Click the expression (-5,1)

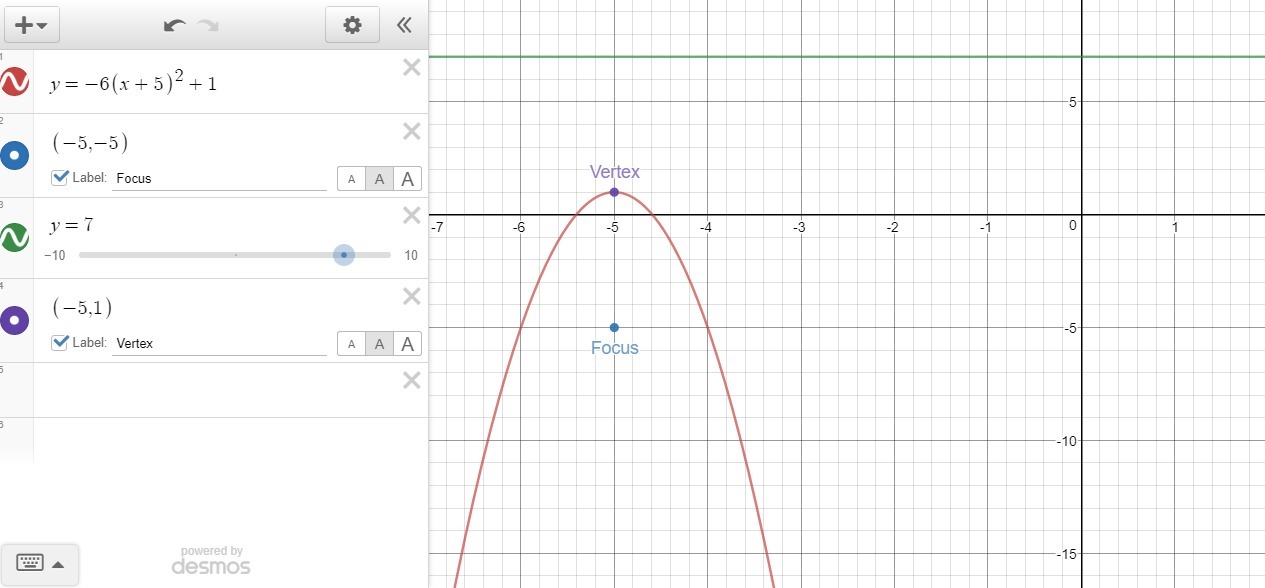coord(84,307)
